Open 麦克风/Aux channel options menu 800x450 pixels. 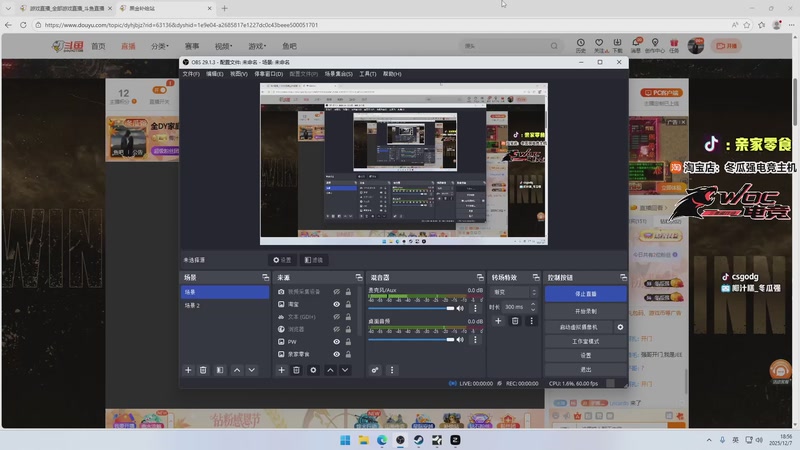475,308
